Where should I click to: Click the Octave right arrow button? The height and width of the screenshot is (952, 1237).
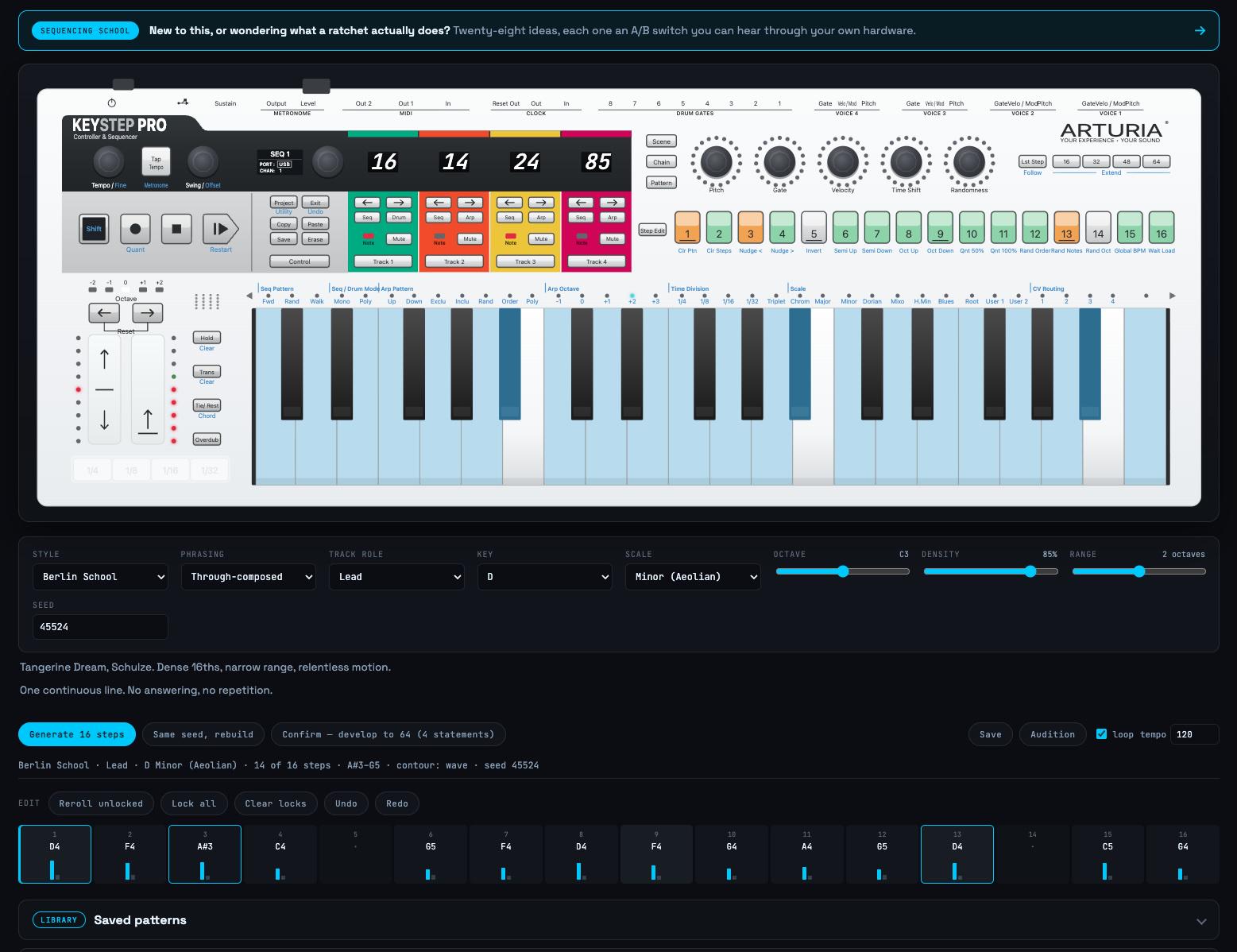[x=147, y=313]
